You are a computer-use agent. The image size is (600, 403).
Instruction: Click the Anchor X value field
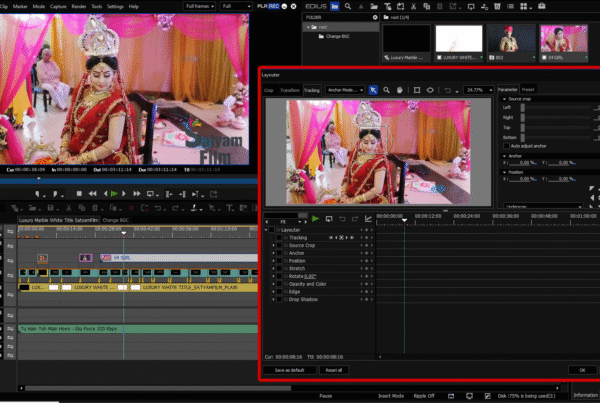coord(522,163)
